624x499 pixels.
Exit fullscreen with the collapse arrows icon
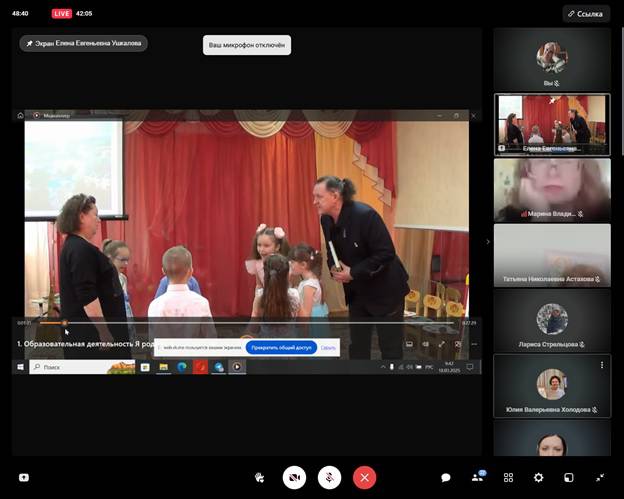(x=600, y=478)
